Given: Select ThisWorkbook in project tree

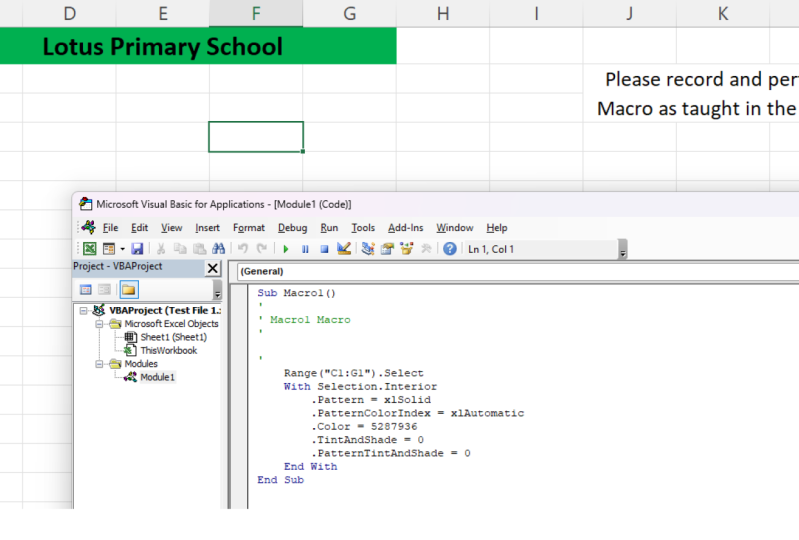Looking at the screenshot, I should pos(168,350).
